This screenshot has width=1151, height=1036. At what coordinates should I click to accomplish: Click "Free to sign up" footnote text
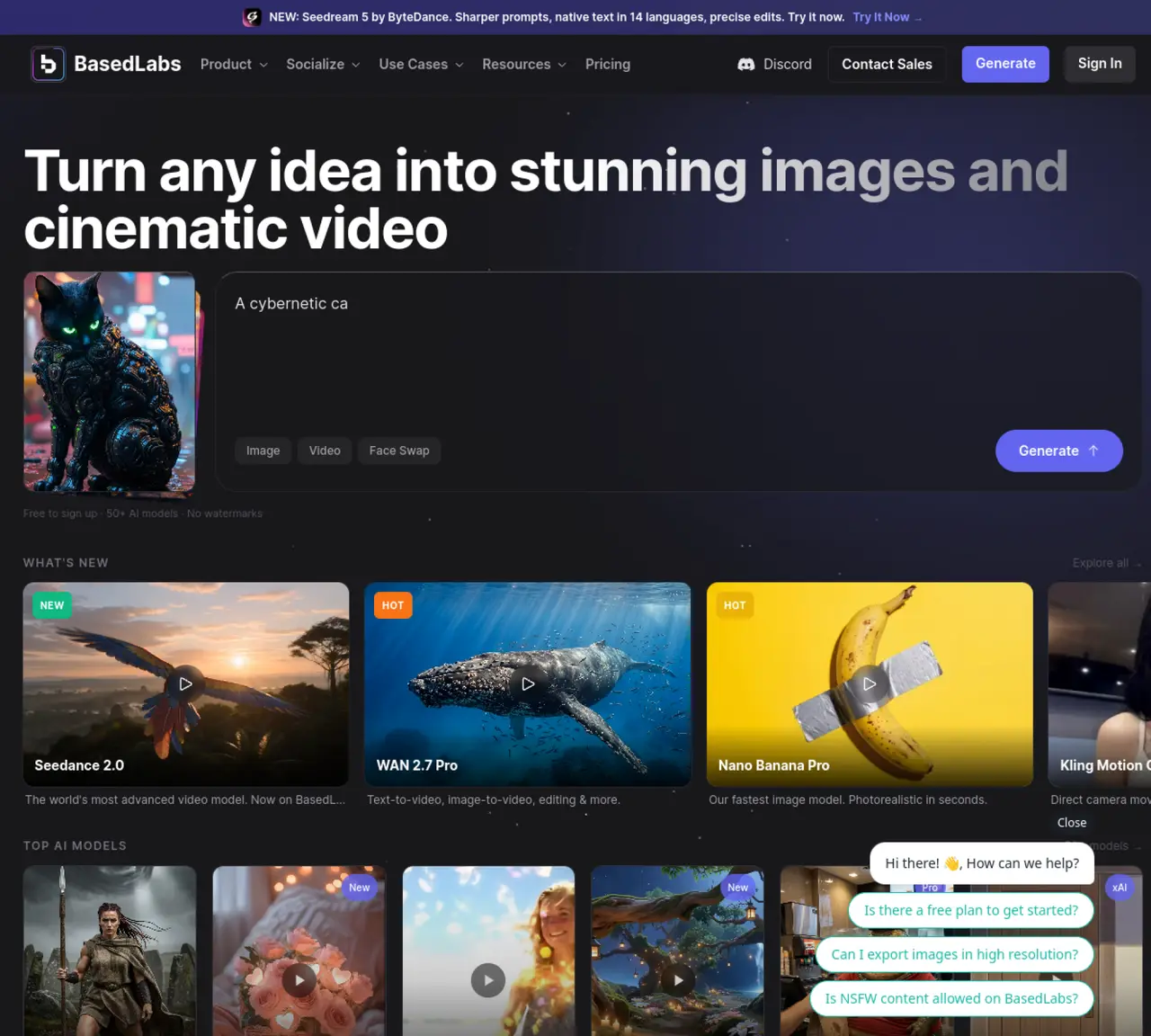pyautogui.click(x=143, y=514)
